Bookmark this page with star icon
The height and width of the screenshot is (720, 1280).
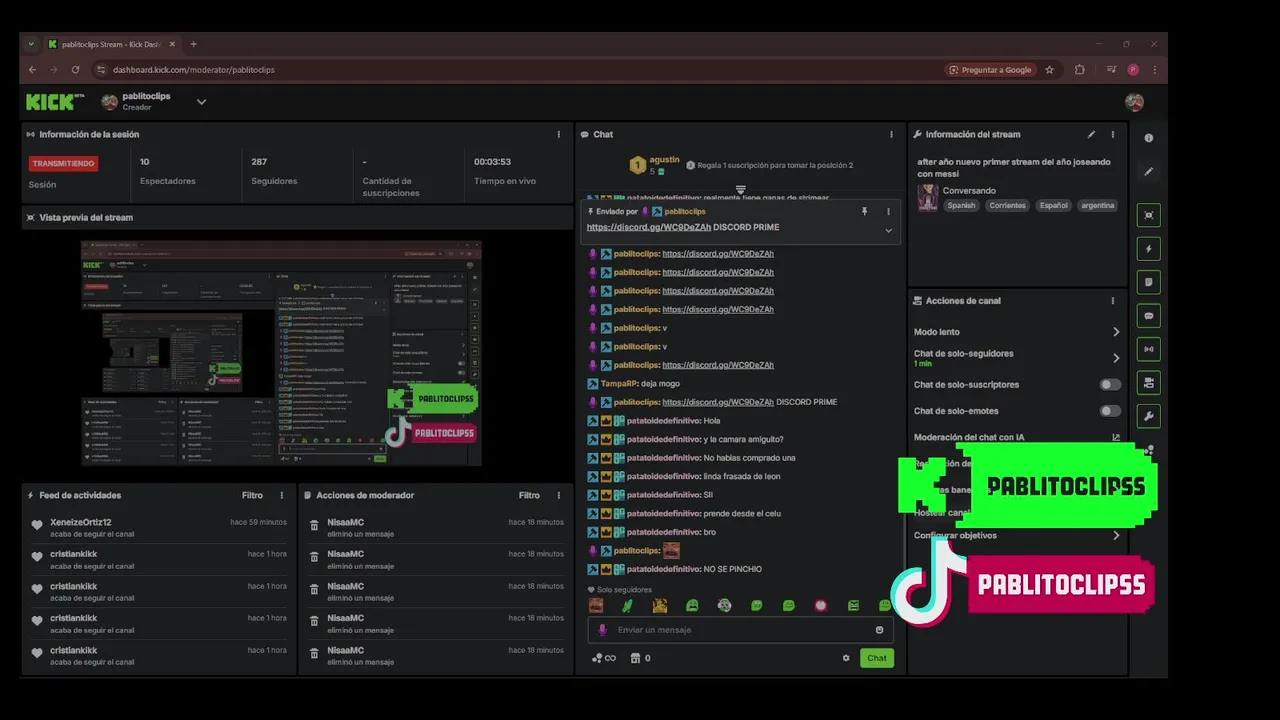[1049, 70]
